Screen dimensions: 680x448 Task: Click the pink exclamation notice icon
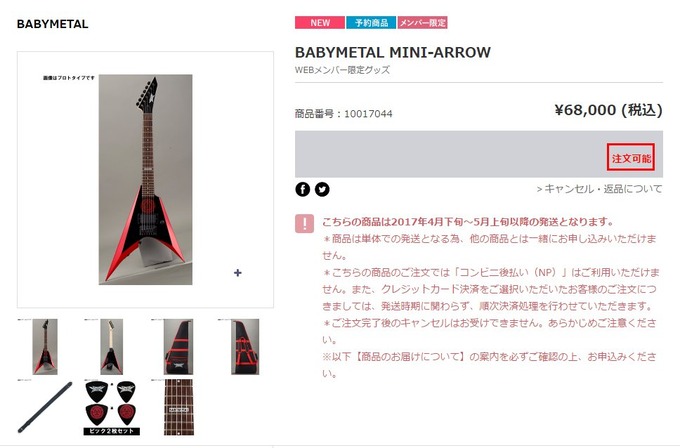(304, 223)
